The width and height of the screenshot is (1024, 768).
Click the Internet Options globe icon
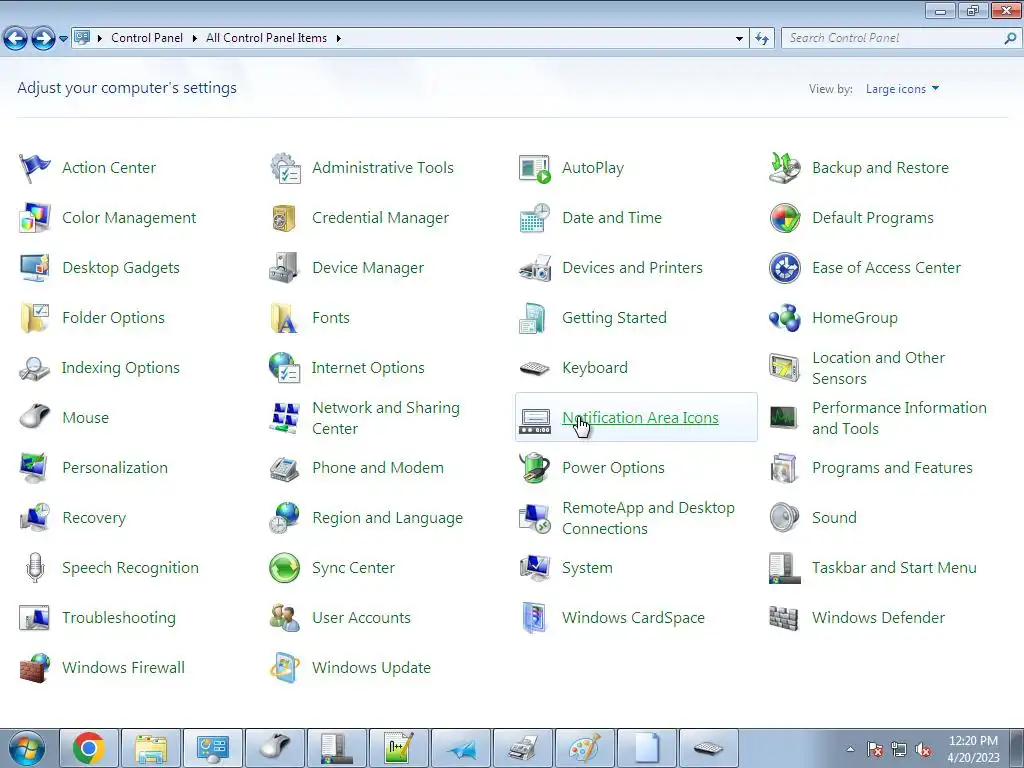point(285,368)
